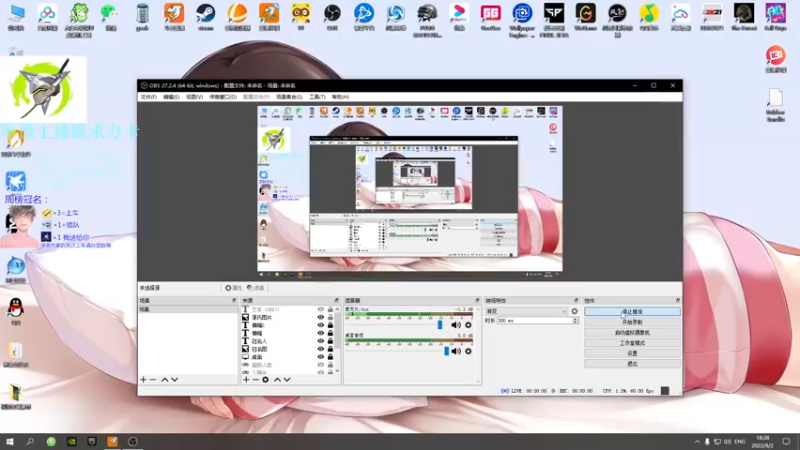Remove selected scene with minus icon
Viewport: 800px width, 450px height.
pyautogui.click(x=153, y=380)
